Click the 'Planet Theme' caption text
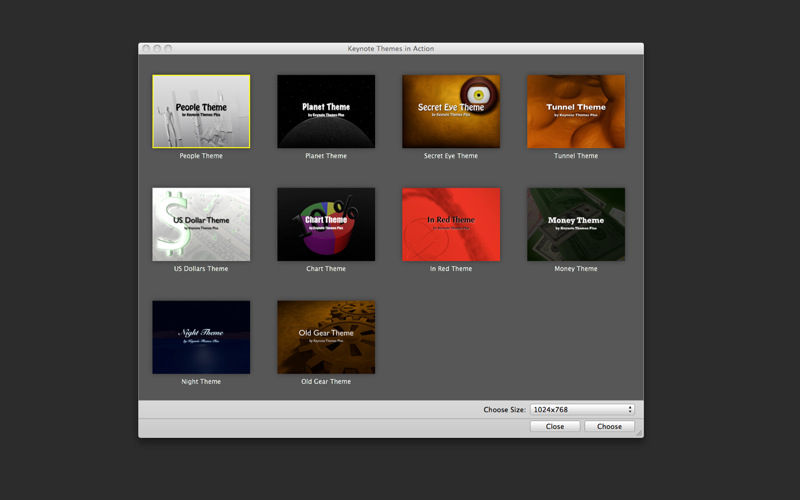 (326, 156)
